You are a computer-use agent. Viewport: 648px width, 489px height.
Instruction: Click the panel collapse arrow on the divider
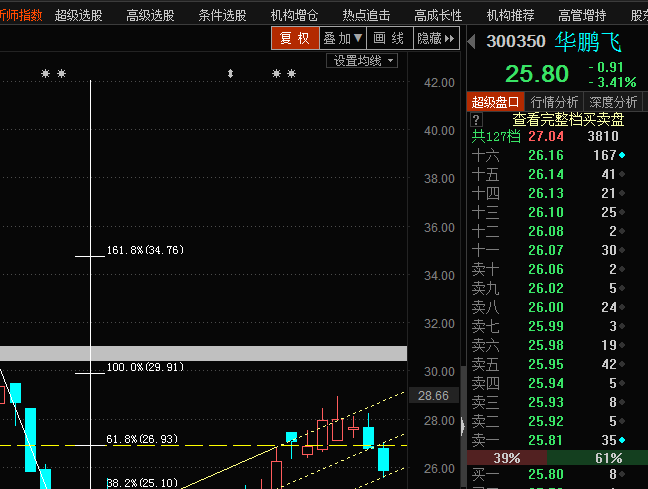462,425
